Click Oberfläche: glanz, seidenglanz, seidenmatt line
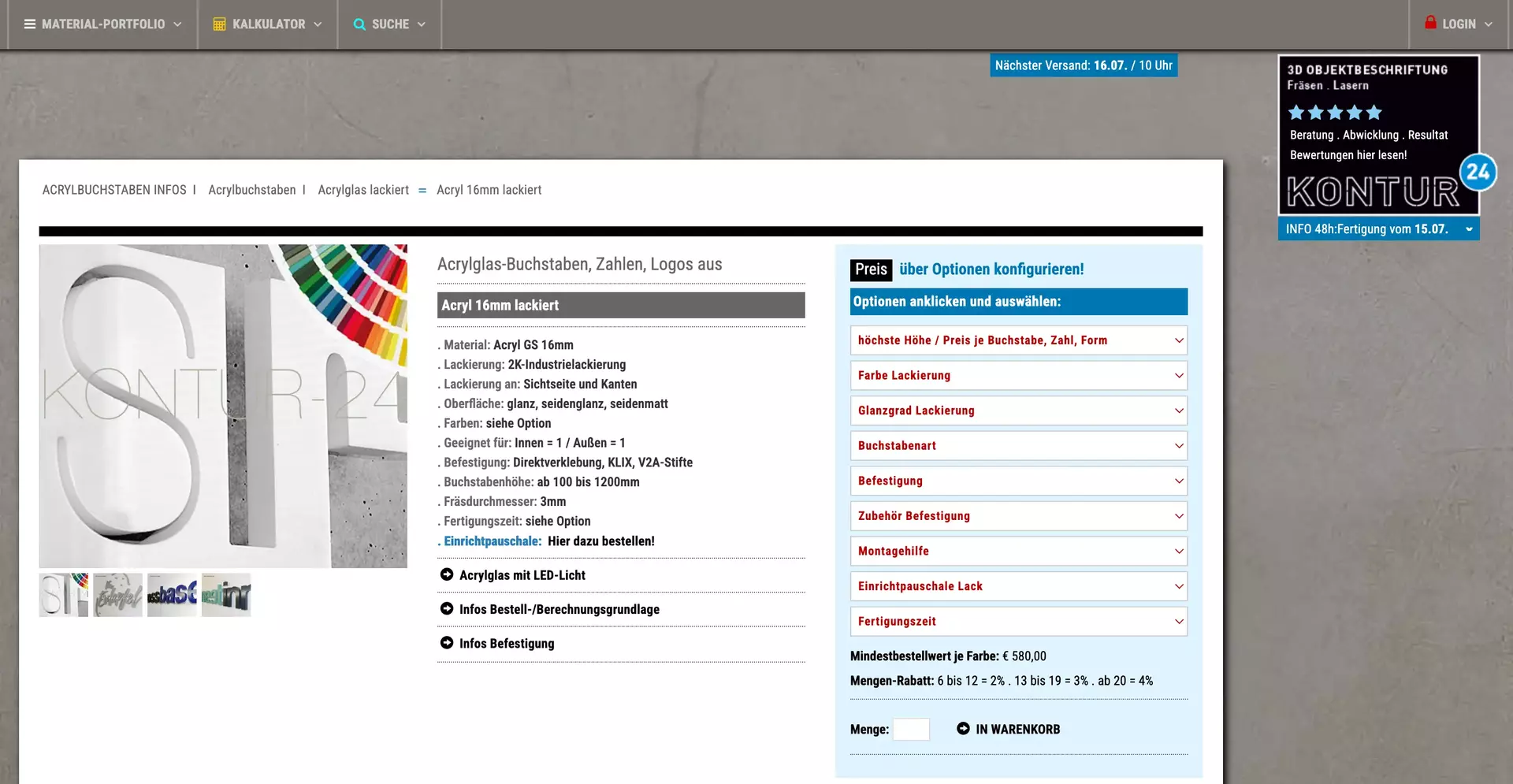This screenshot has width=1513, height=784. (553, 404)
